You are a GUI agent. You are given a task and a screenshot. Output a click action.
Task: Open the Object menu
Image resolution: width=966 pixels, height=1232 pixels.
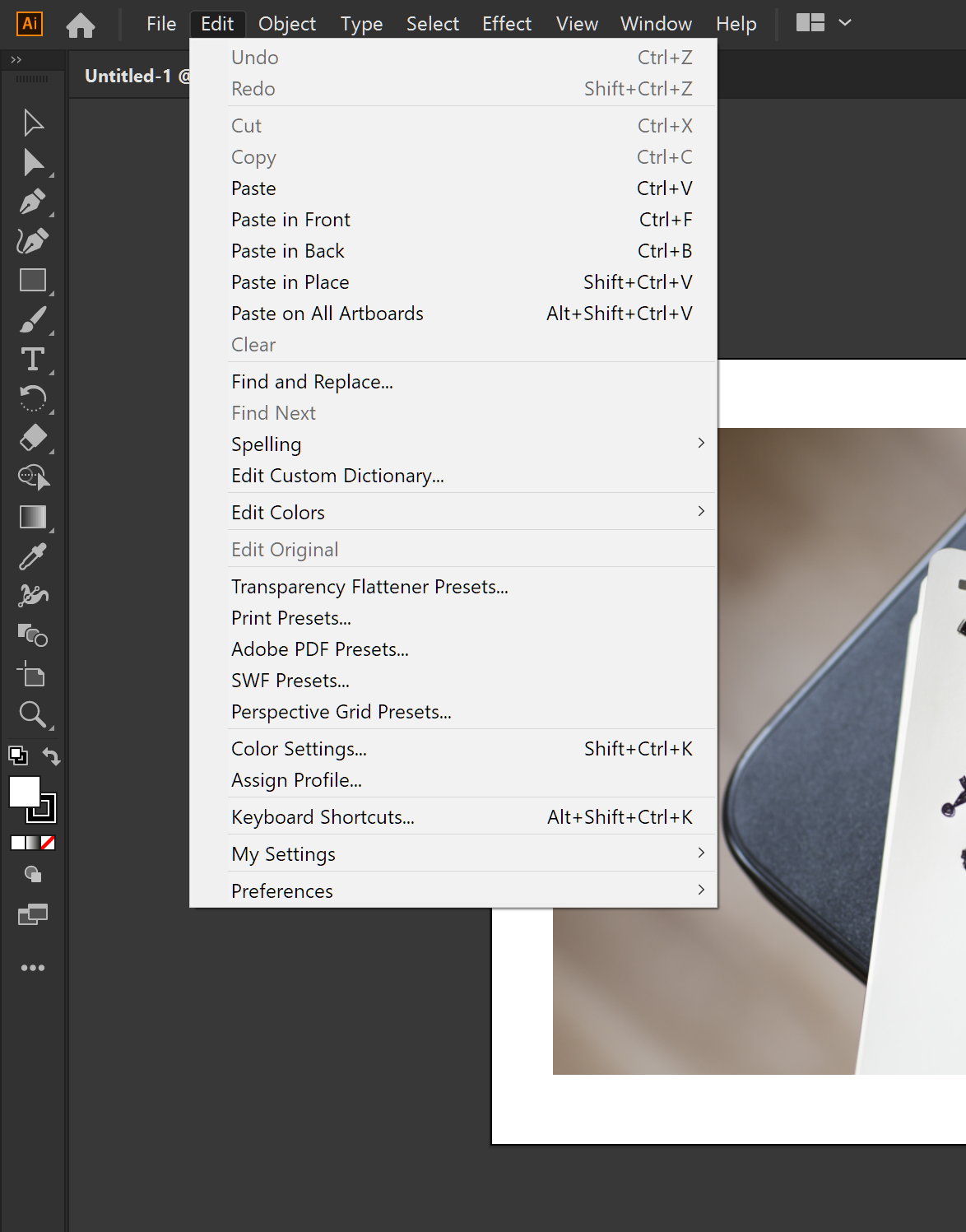286,24
